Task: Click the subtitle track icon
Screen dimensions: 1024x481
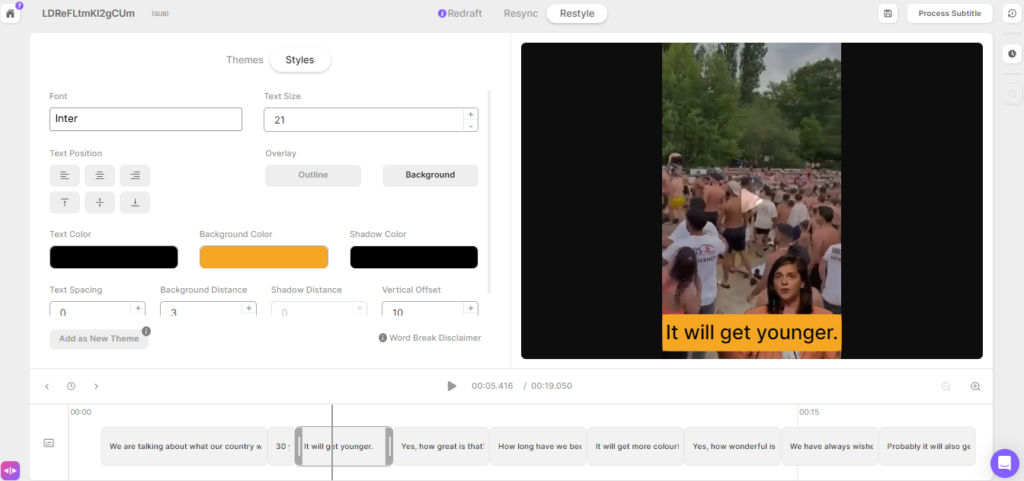Action: coord(49,443)
